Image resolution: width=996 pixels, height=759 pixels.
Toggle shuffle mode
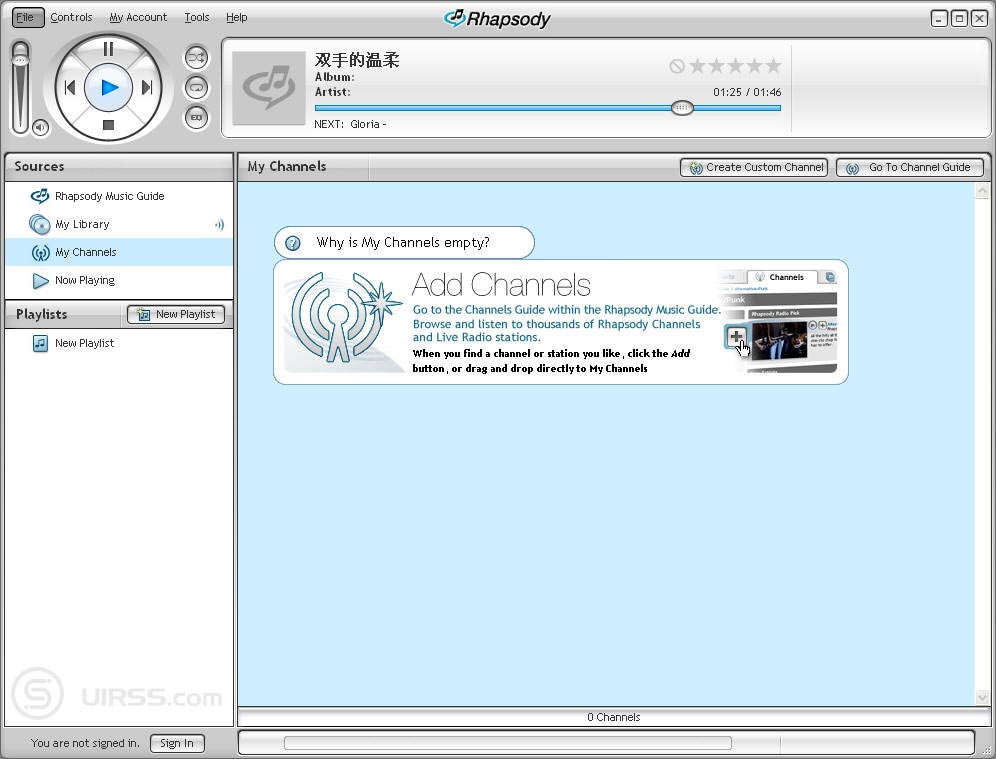[x=196, y=57]
